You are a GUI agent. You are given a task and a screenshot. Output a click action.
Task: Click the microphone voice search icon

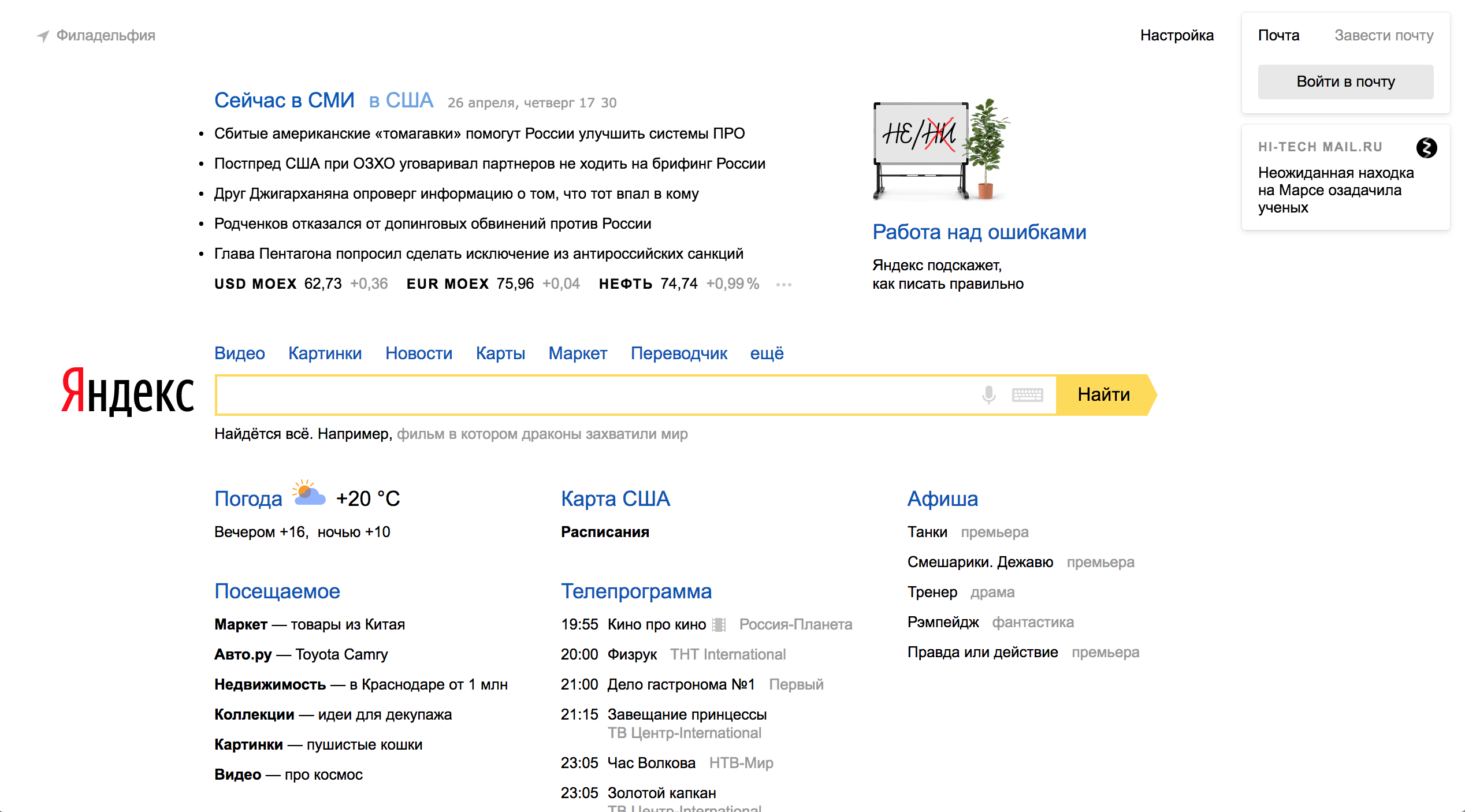click(988, 395)
